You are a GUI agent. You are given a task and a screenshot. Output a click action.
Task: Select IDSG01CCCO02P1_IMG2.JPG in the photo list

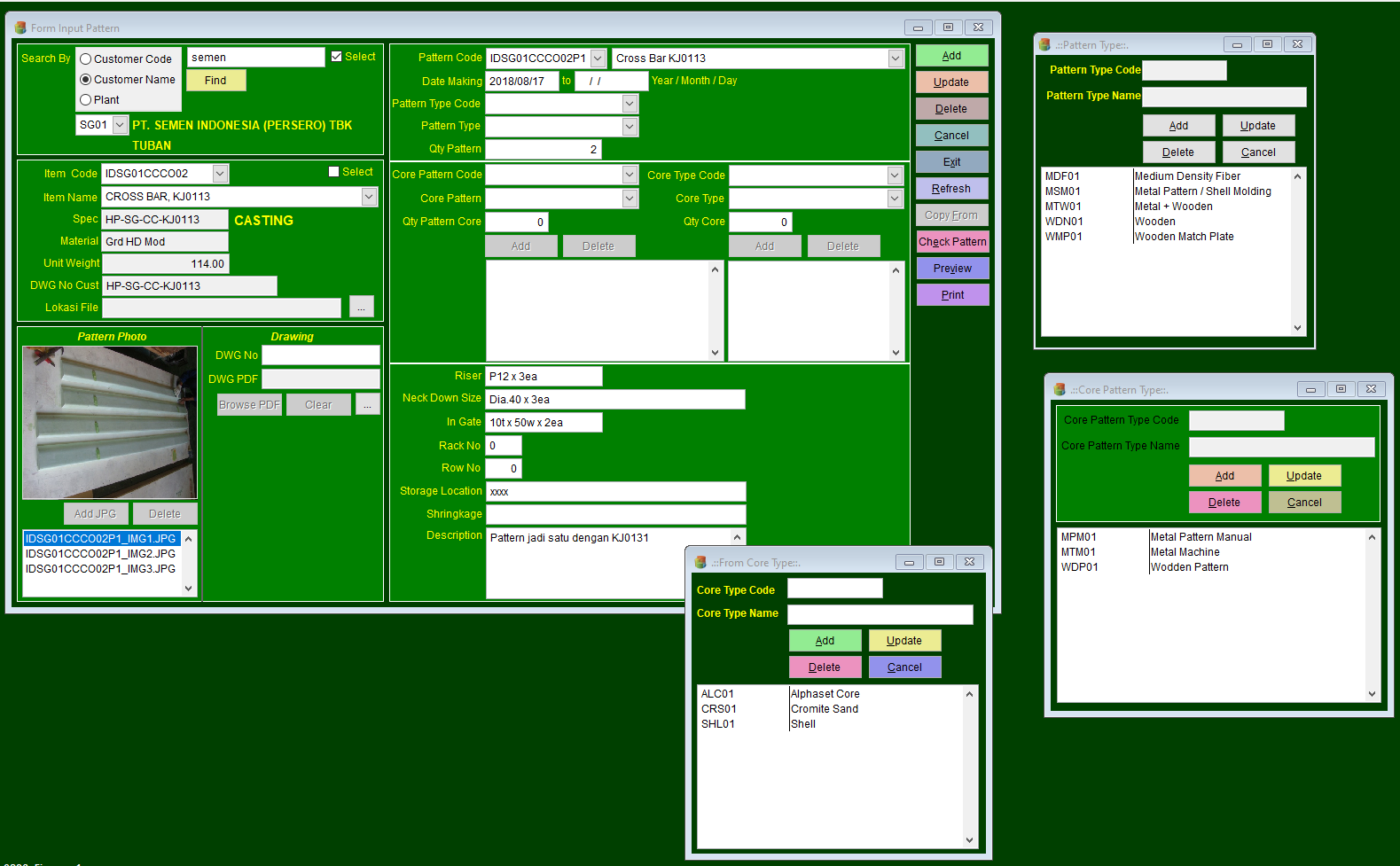coord(100,554)
